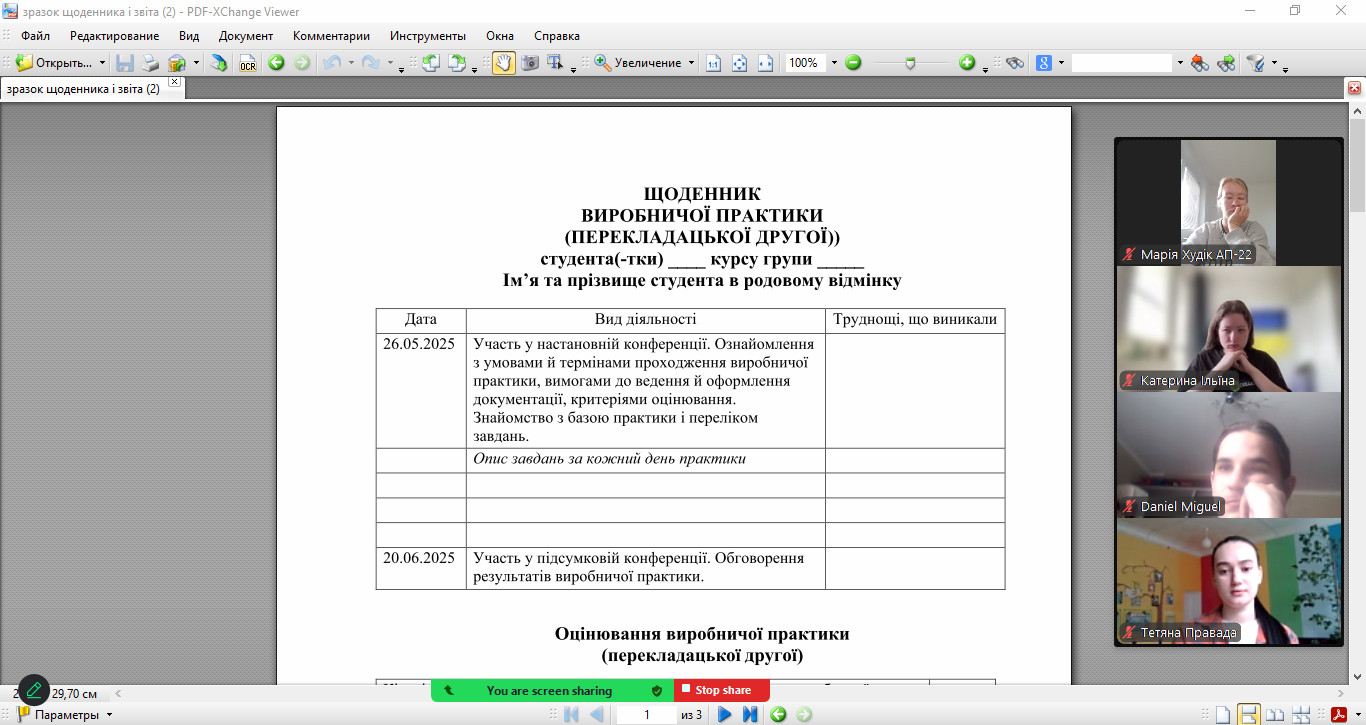Select the Snapshot camera tool
Viewport: 1366px width, 725px height.
pyautogui.click(x=530, y=63)
